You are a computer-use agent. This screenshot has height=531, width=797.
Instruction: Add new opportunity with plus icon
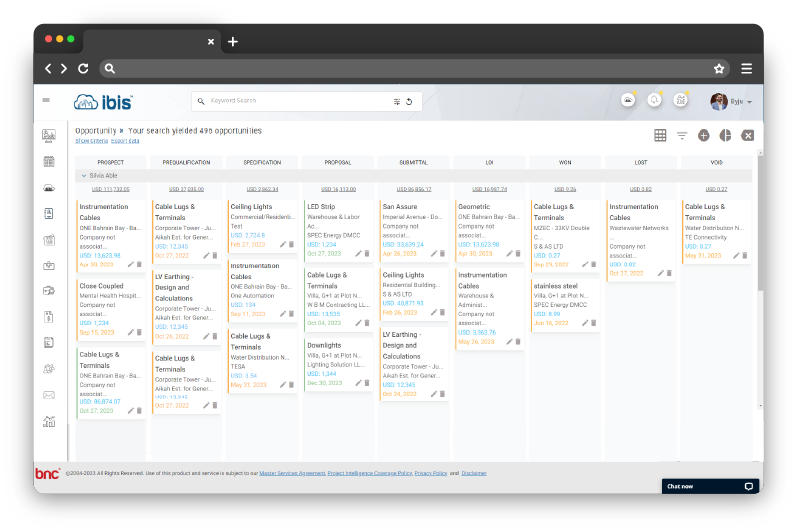click(x=704, y=135)
